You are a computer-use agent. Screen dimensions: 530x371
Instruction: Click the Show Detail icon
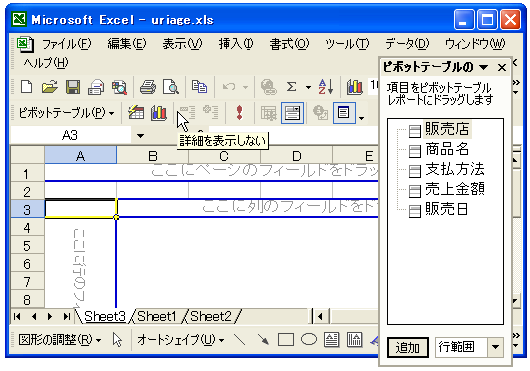[211, 113]
